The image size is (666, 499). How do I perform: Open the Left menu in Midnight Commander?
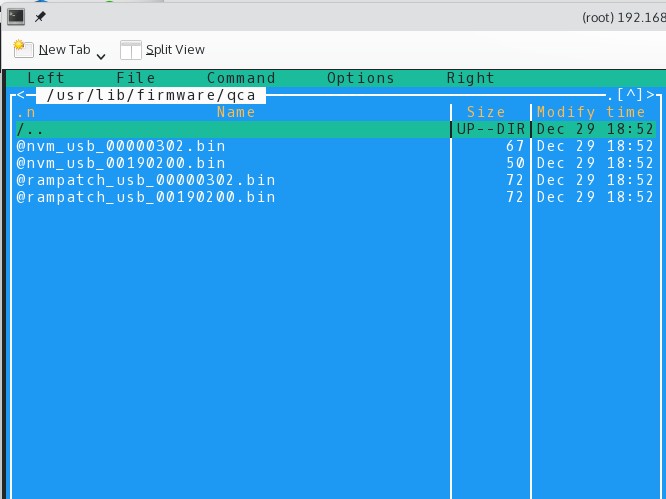tap(46, 78)
